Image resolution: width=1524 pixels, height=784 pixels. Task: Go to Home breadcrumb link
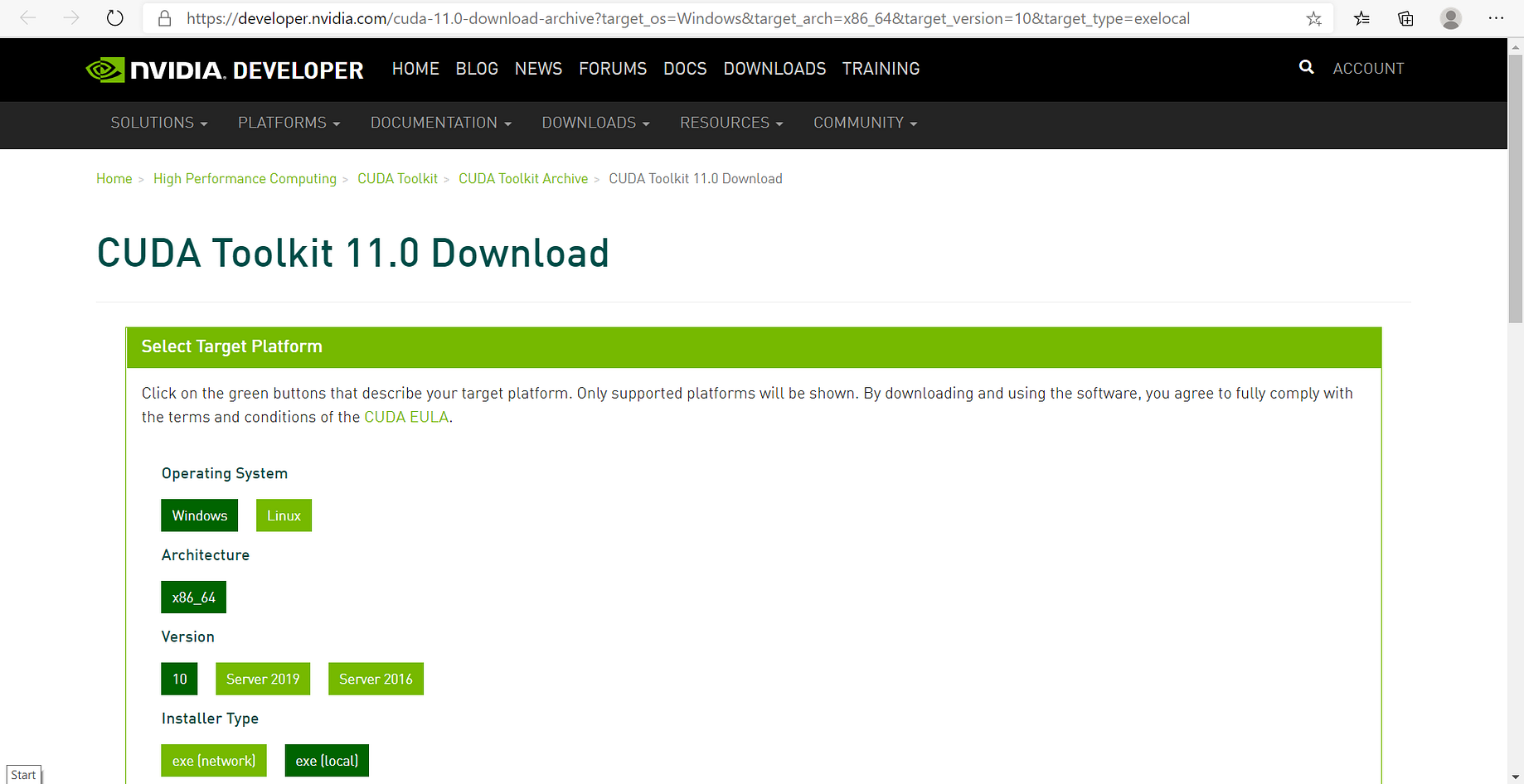114,179
